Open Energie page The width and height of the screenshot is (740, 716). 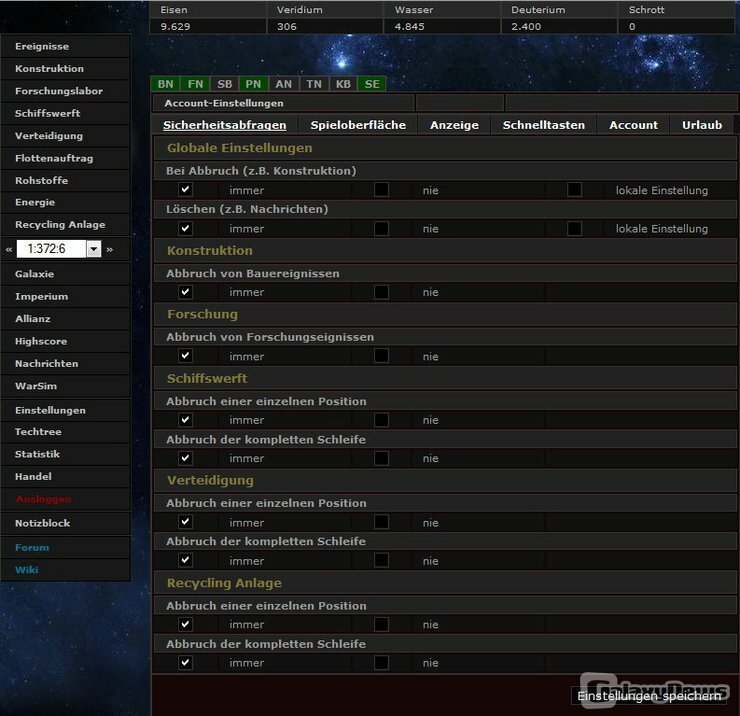[x=66, y=202]
